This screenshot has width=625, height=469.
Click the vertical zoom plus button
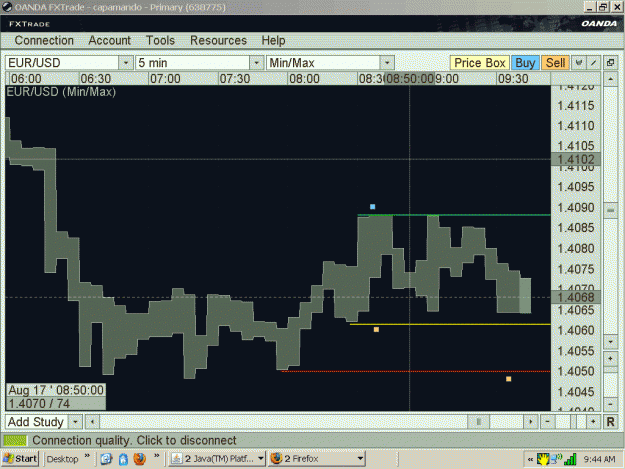(610, 358)
